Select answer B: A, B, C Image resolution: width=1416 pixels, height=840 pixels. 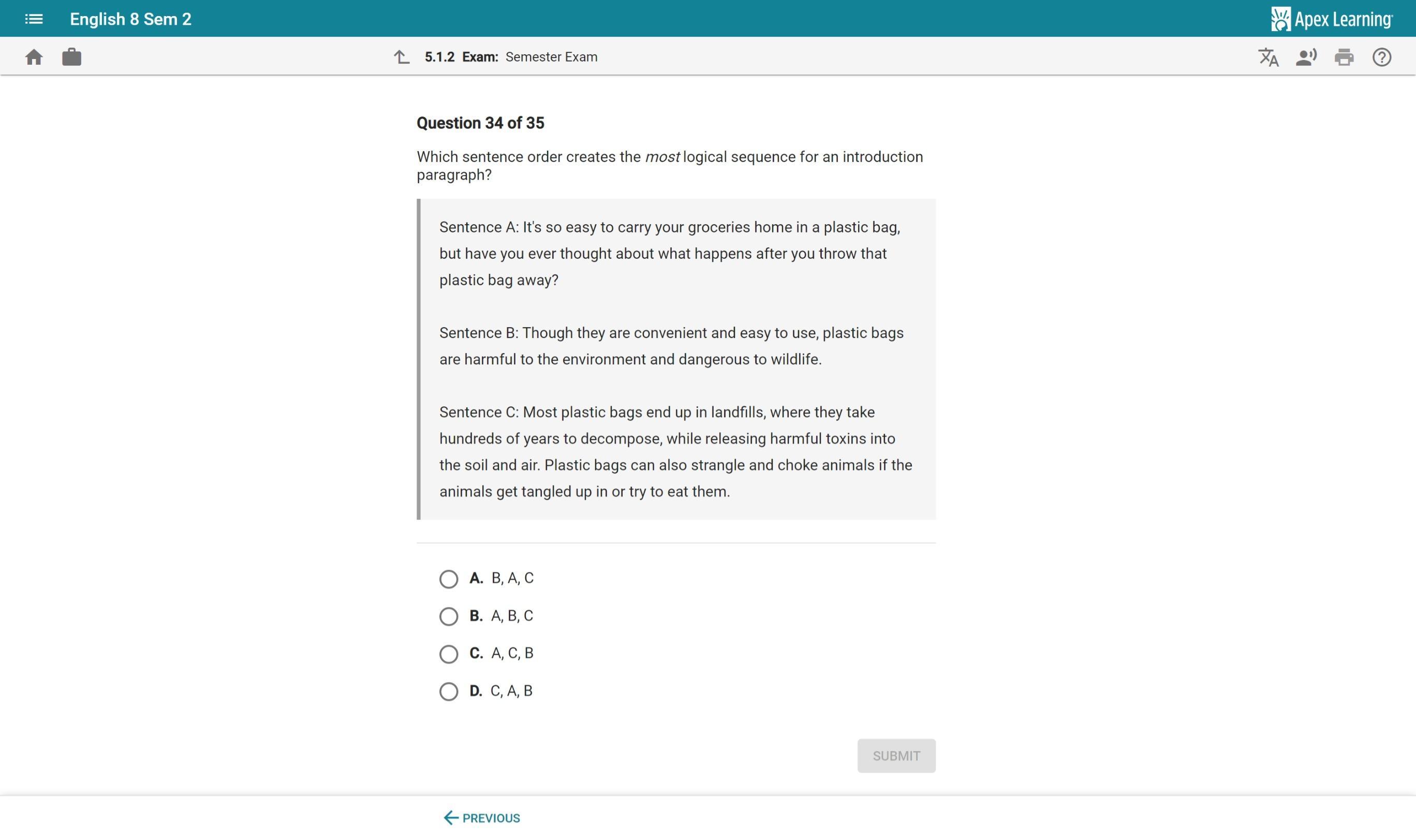(449, 616)
